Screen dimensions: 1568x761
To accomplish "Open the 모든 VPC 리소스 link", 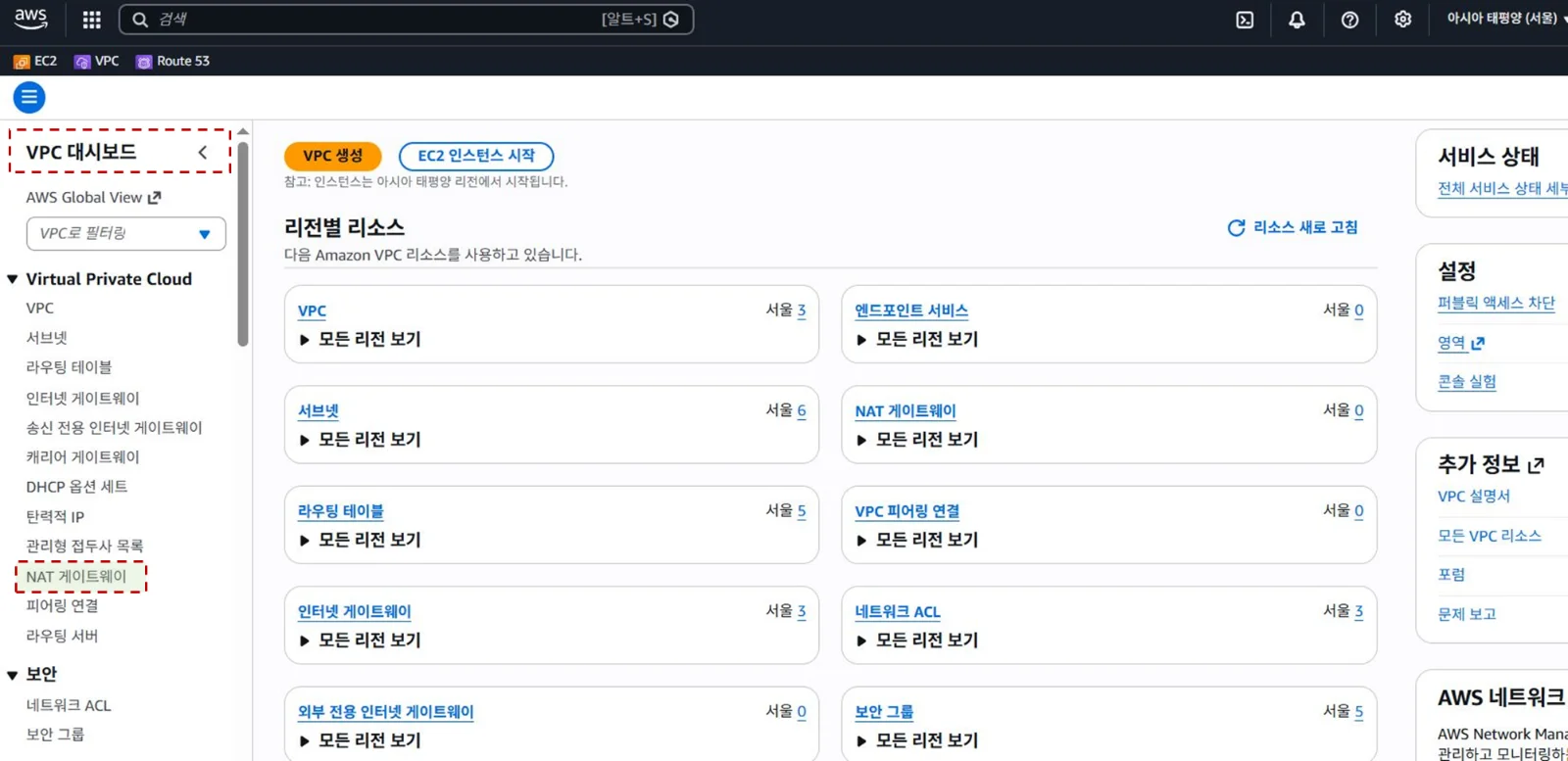I will tap(1490, 536).
